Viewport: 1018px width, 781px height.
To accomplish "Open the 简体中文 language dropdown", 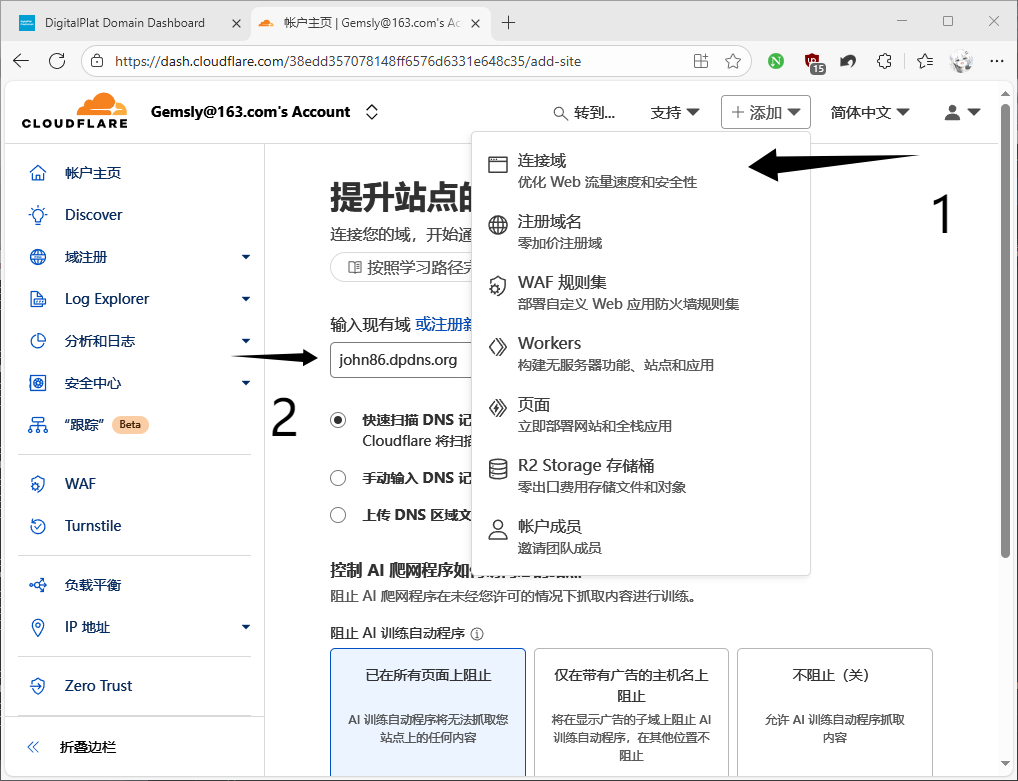I will (868, 112).
